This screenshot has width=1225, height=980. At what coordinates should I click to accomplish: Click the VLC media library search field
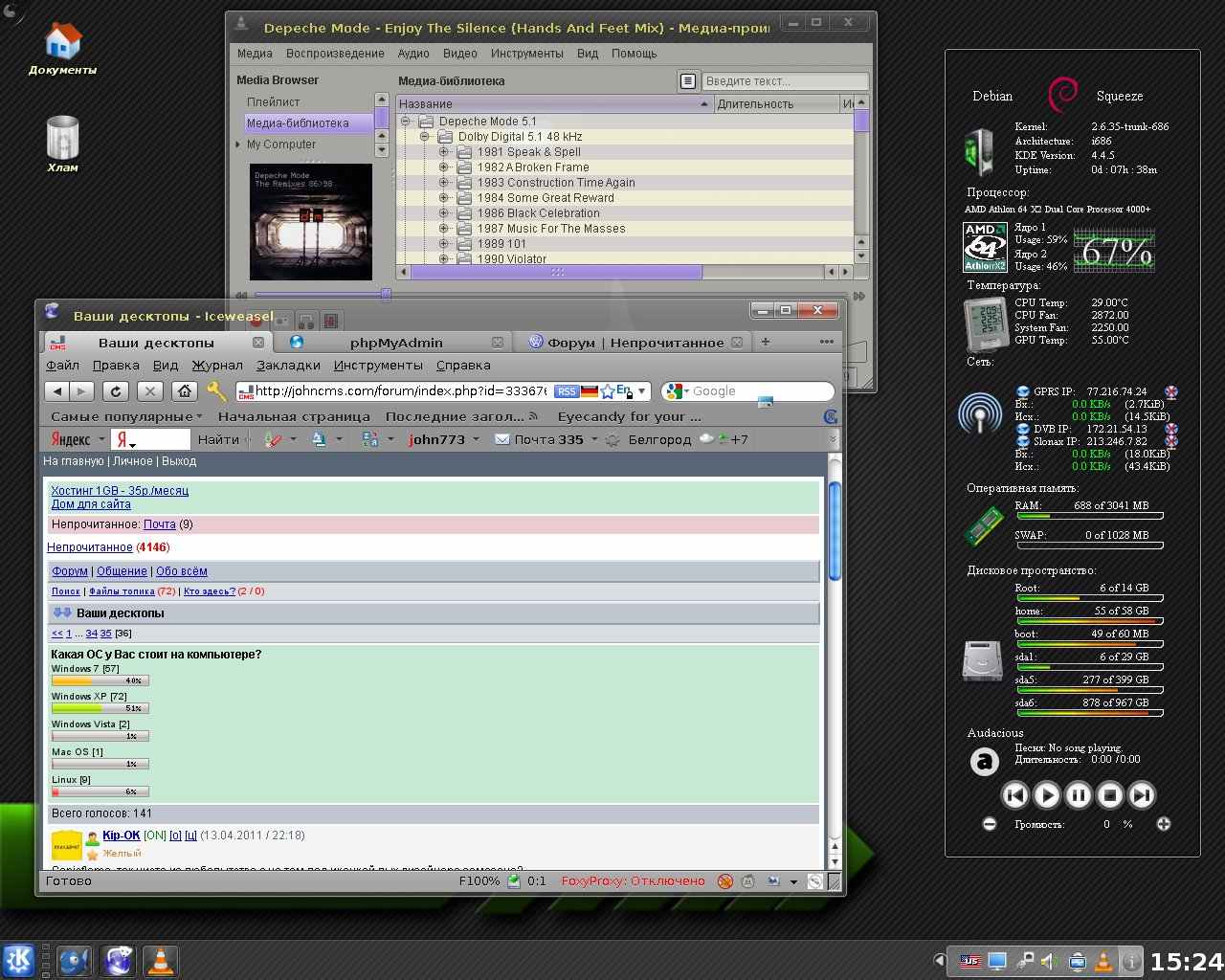(785, 81)
